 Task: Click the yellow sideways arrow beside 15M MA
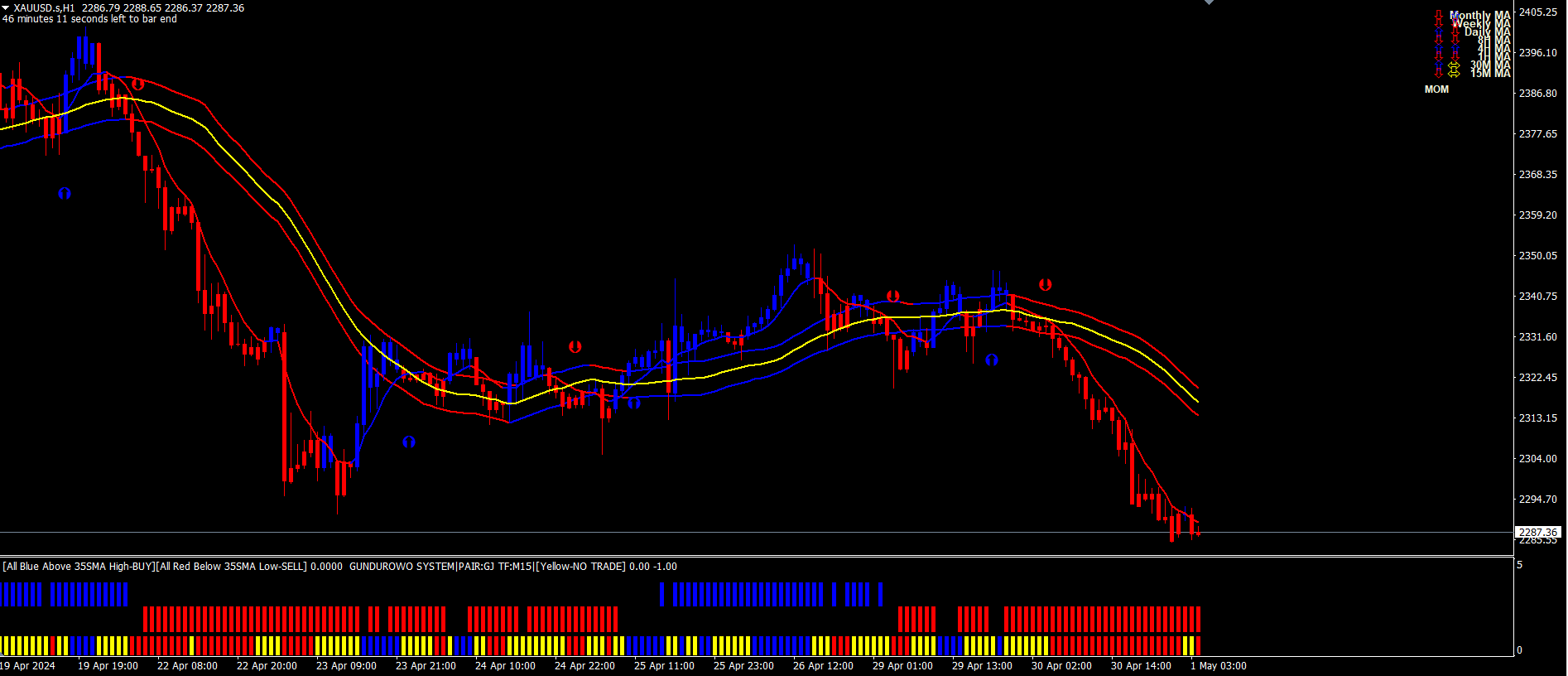pyautogui.click(x=1454, y=73)
